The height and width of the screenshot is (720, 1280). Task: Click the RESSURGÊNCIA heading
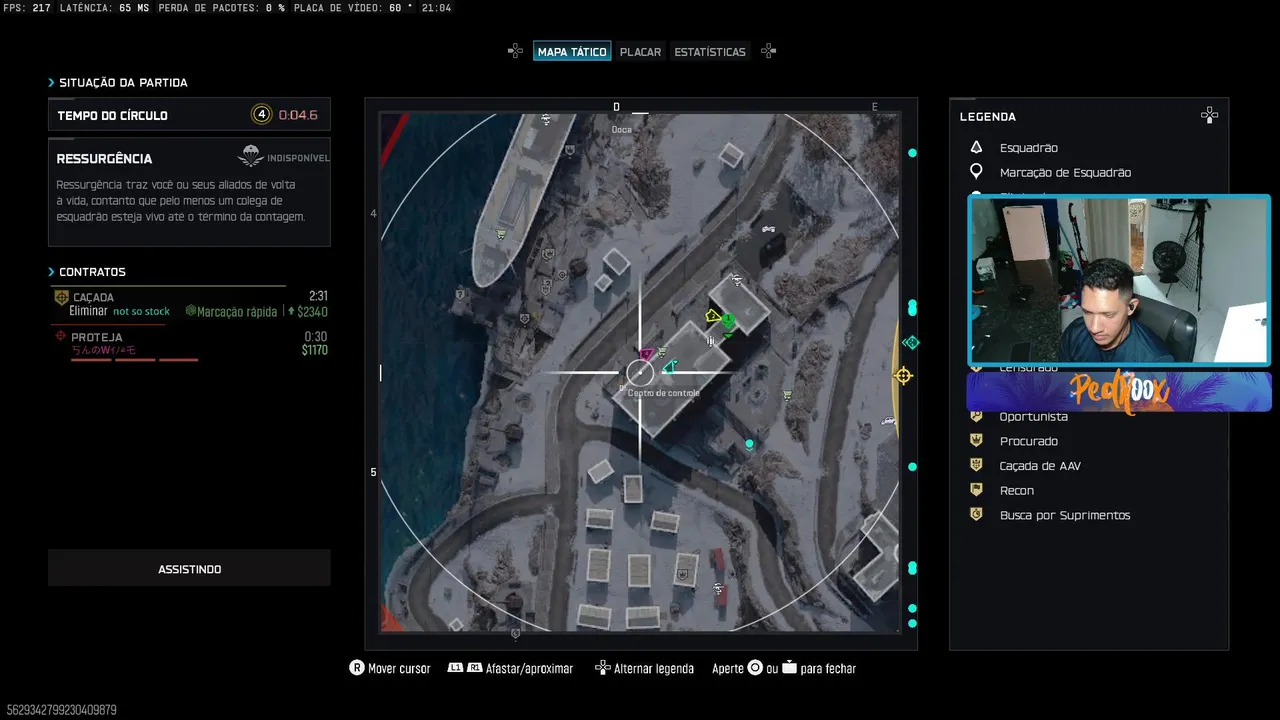pos(104,159)
